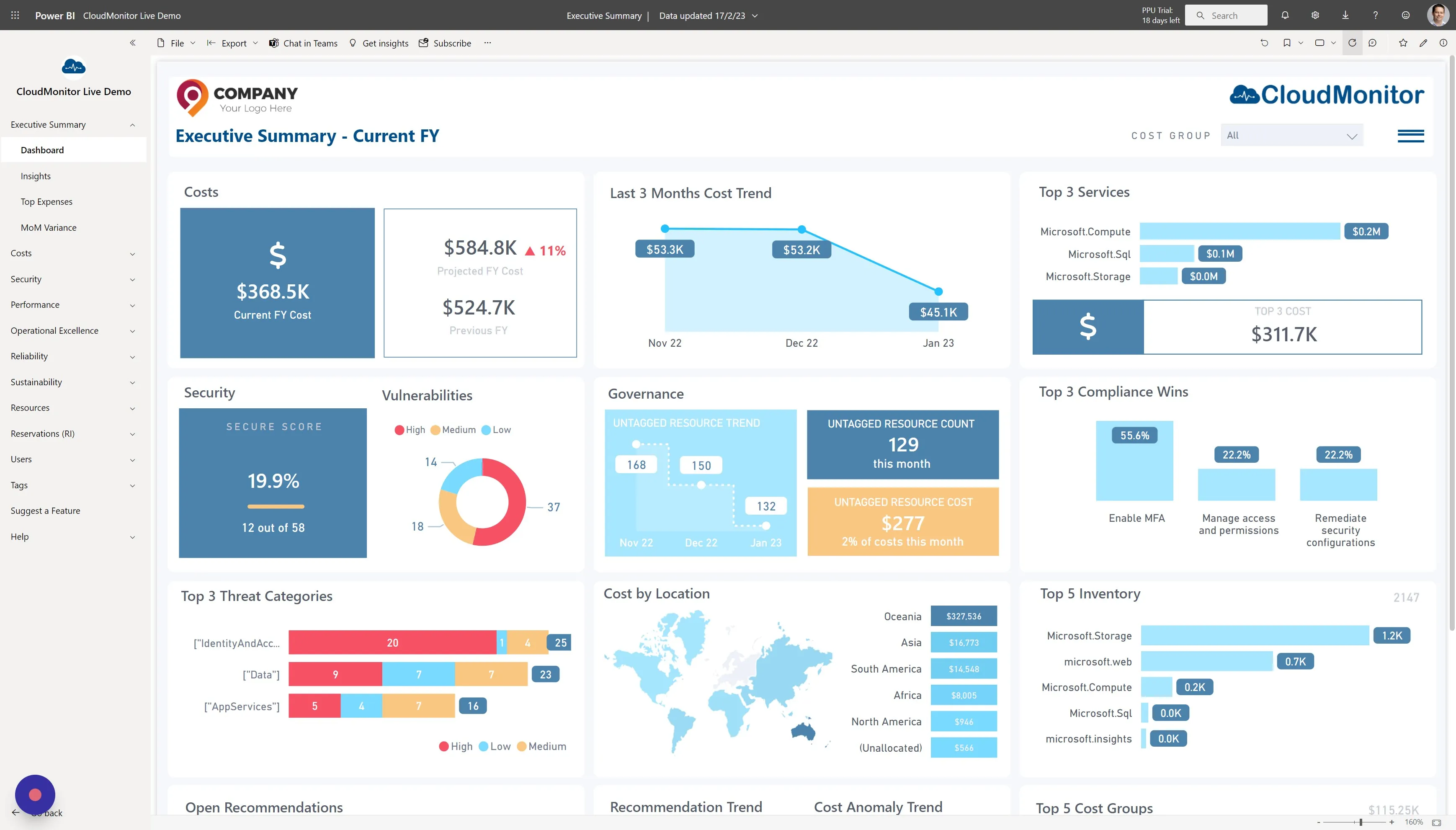
Task: Reset report to default with undo icon
Action: 1265,43
